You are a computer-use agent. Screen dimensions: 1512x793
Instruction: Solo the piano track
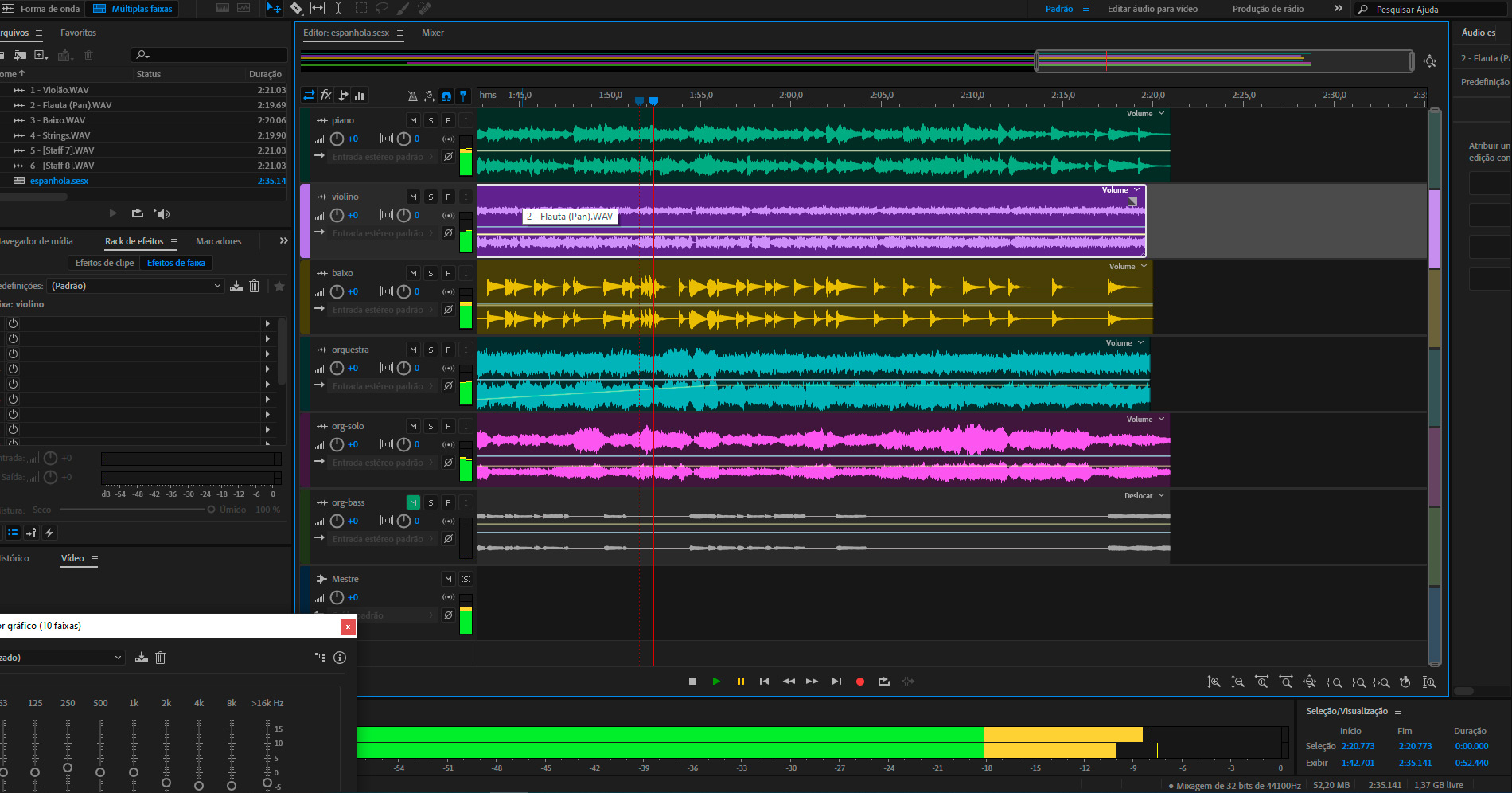(x=431, y=120)
